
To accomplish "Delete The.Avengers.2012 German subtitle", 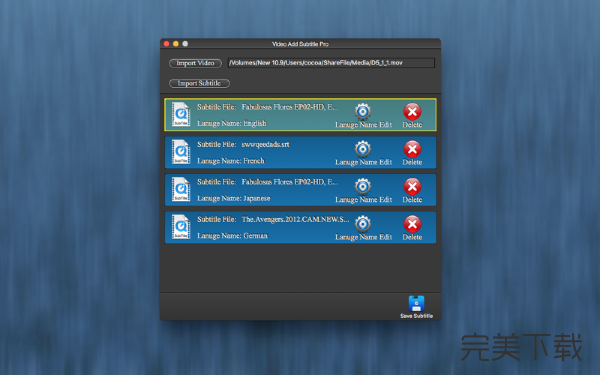I will tap(412, 224).
